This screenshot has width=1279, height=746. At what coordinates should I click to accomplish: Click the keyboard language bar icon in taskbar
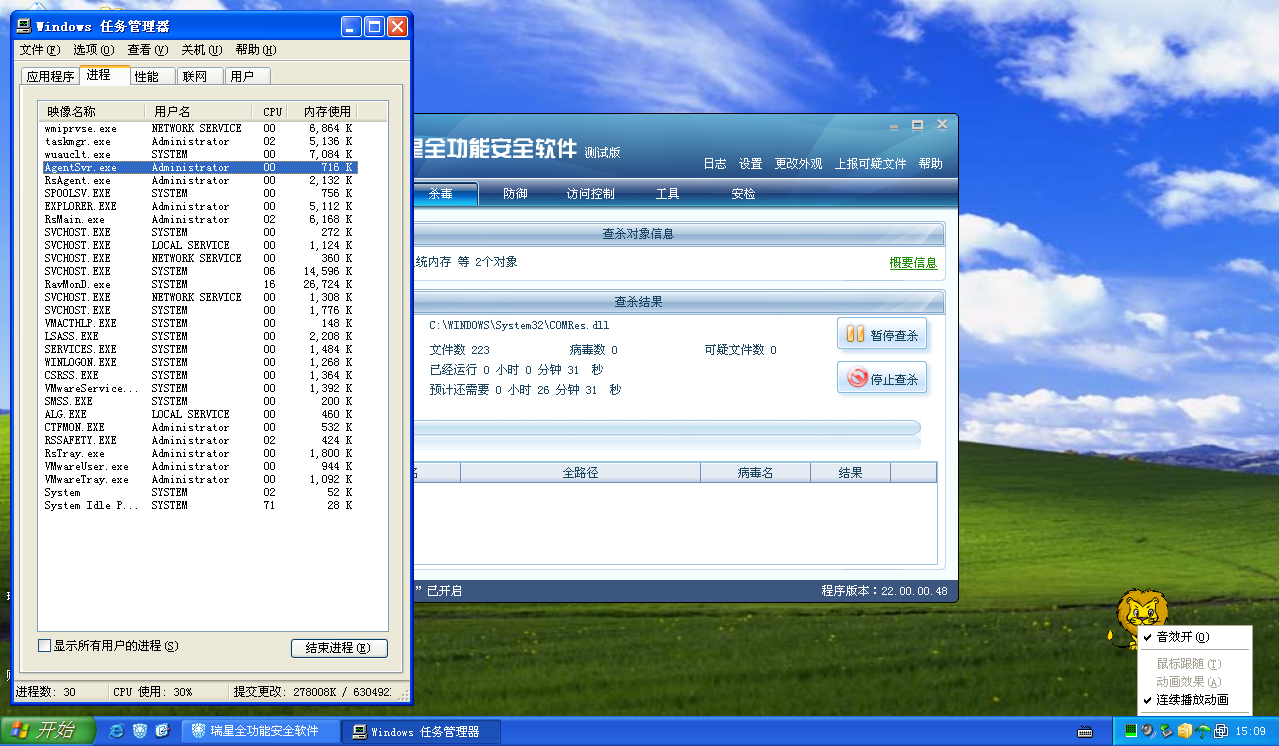(x=1085, y=732)
